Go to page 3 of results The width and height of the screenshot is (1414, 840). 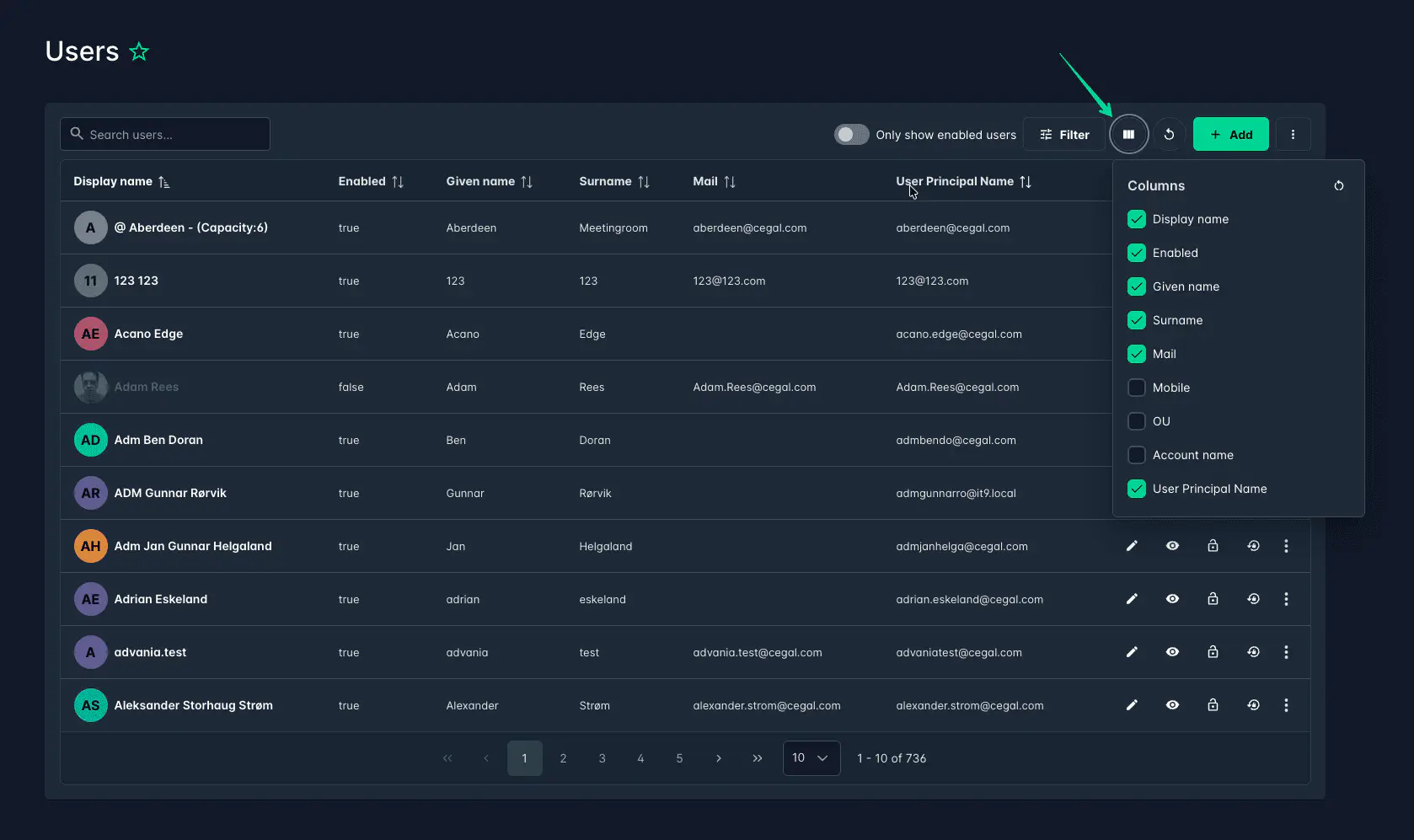602,757
